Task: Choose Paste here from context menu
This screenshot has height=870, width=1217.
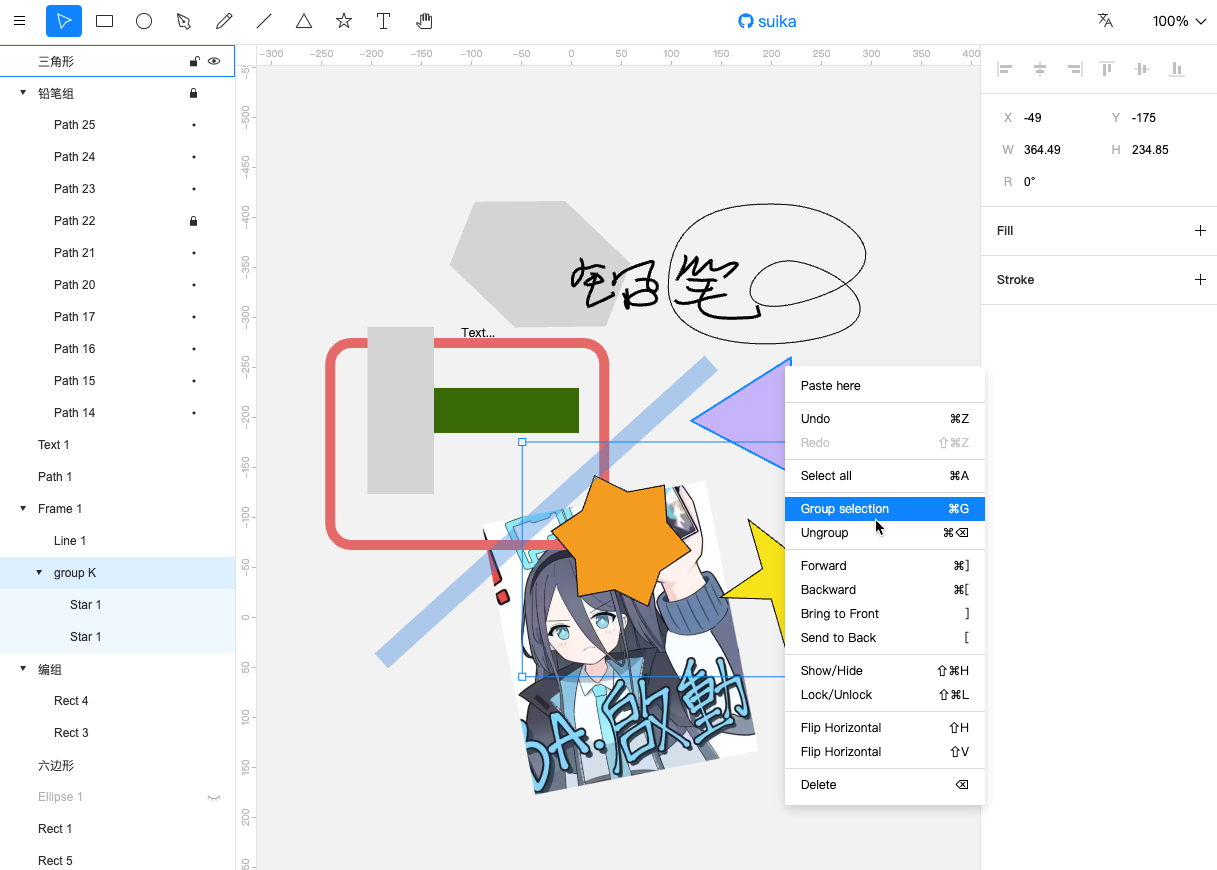Action: click(885, 386)
